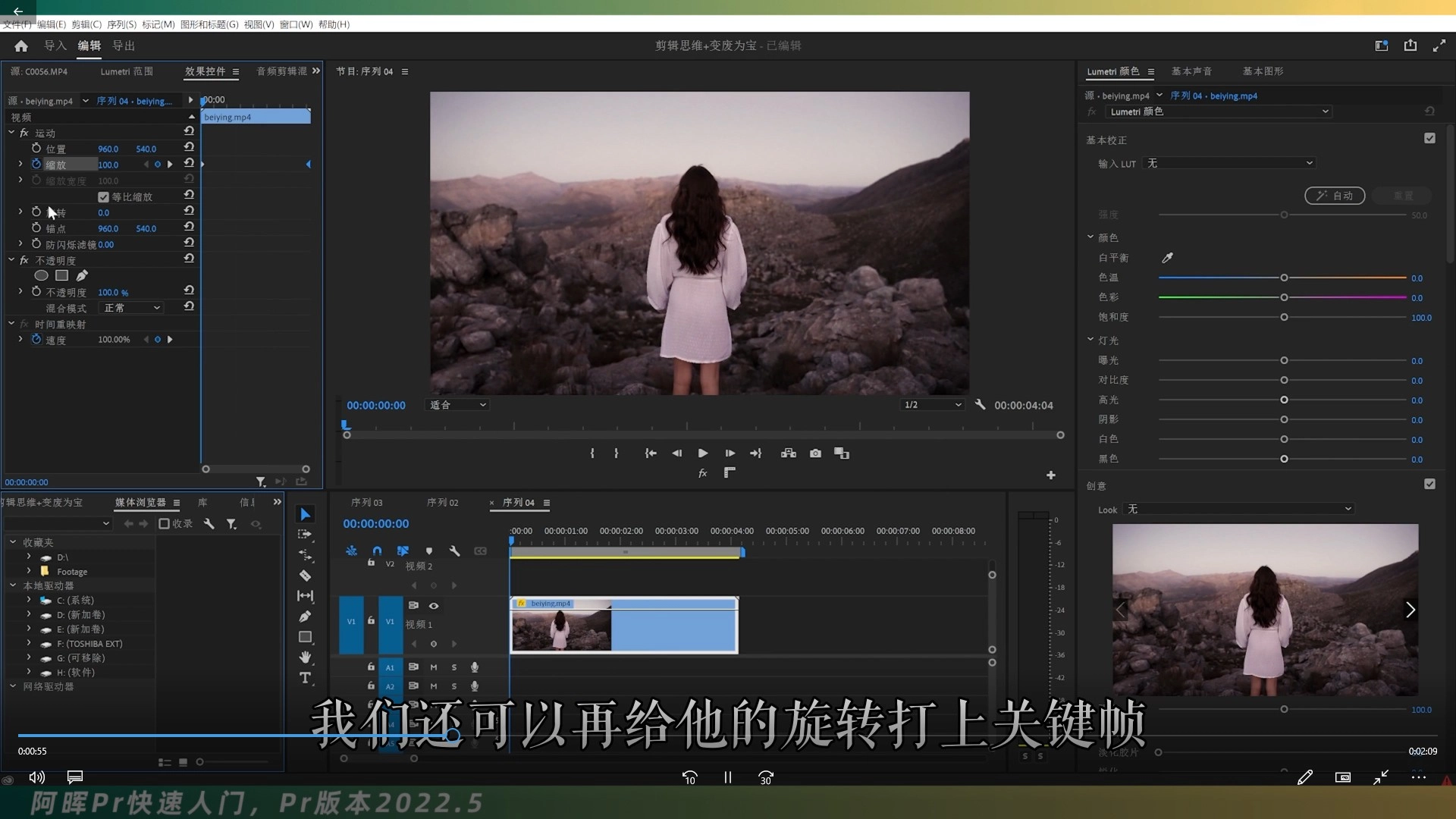Click the Temperature slider handle
This screenshot has width=1456, height=819.
point(1284,278)
